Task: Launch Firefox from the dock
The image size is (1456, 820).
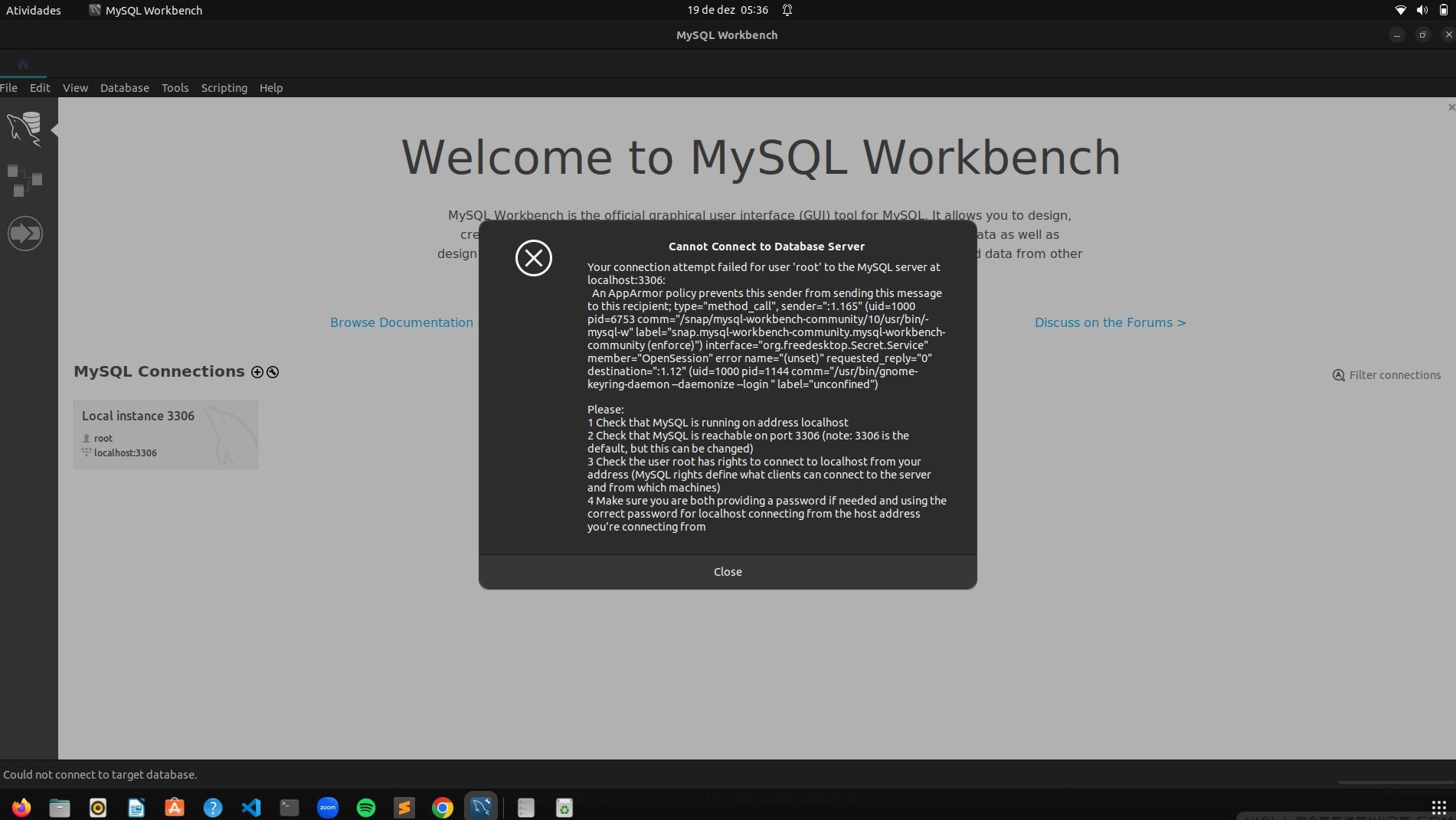Action: (x=21, y=808)
